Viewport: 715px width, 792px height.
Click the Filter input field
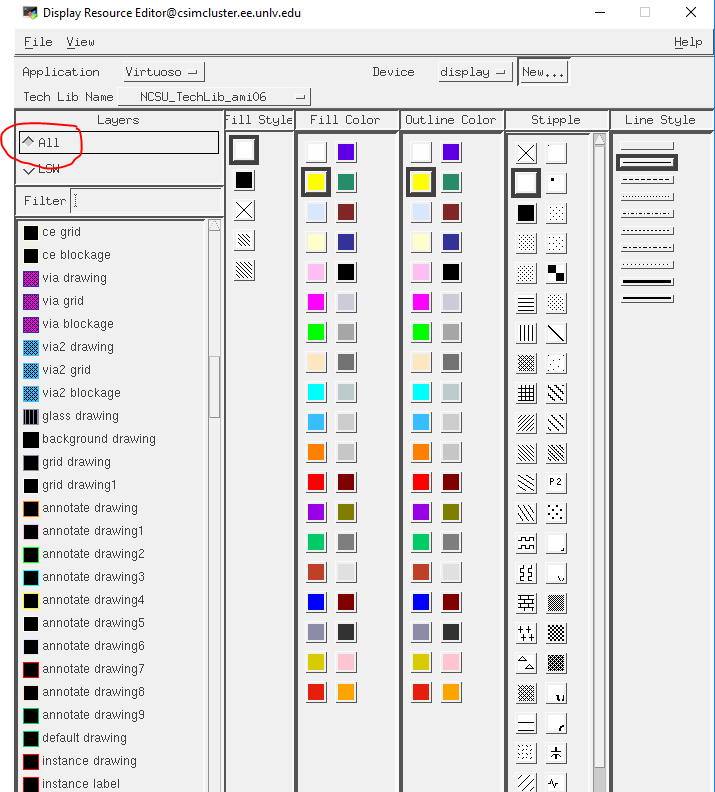click(146, 201)
